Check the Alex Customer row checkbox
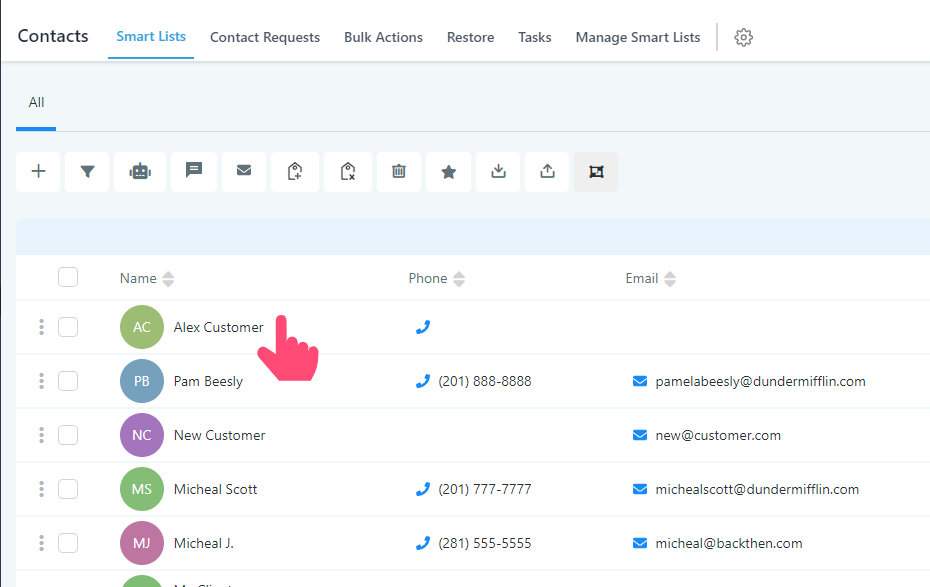 coord(68,327)
